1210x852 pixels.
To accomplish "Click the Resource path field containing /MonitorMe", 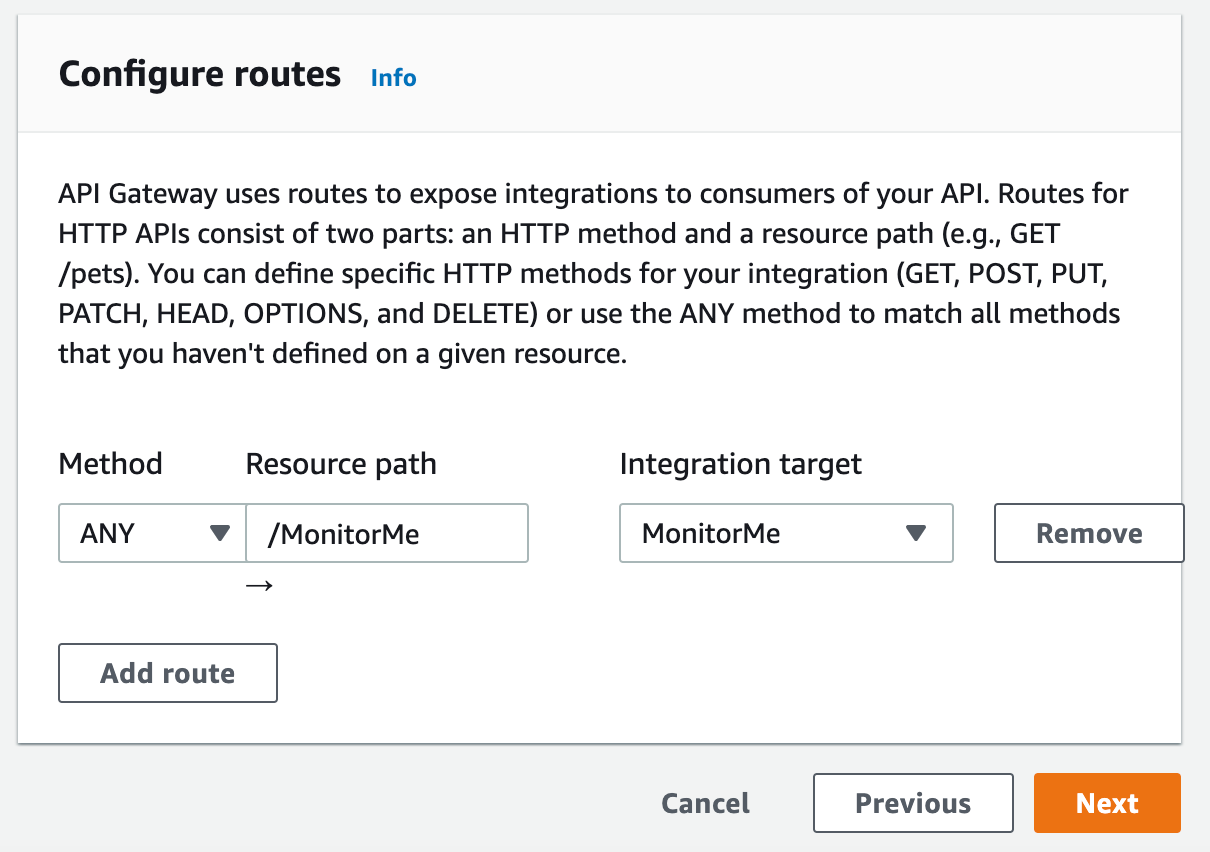I will tap(387, 533).
